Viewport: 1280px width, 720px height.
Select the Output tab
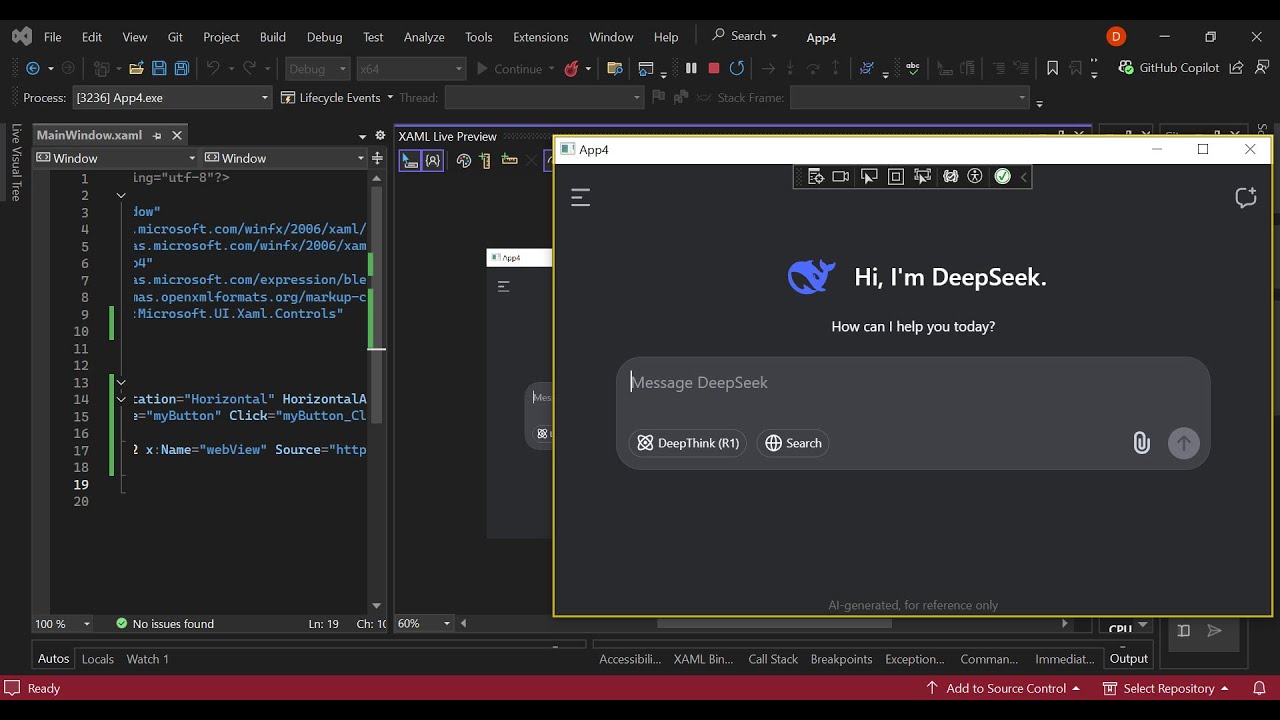pyautogui.click(x=1129, y=659)
